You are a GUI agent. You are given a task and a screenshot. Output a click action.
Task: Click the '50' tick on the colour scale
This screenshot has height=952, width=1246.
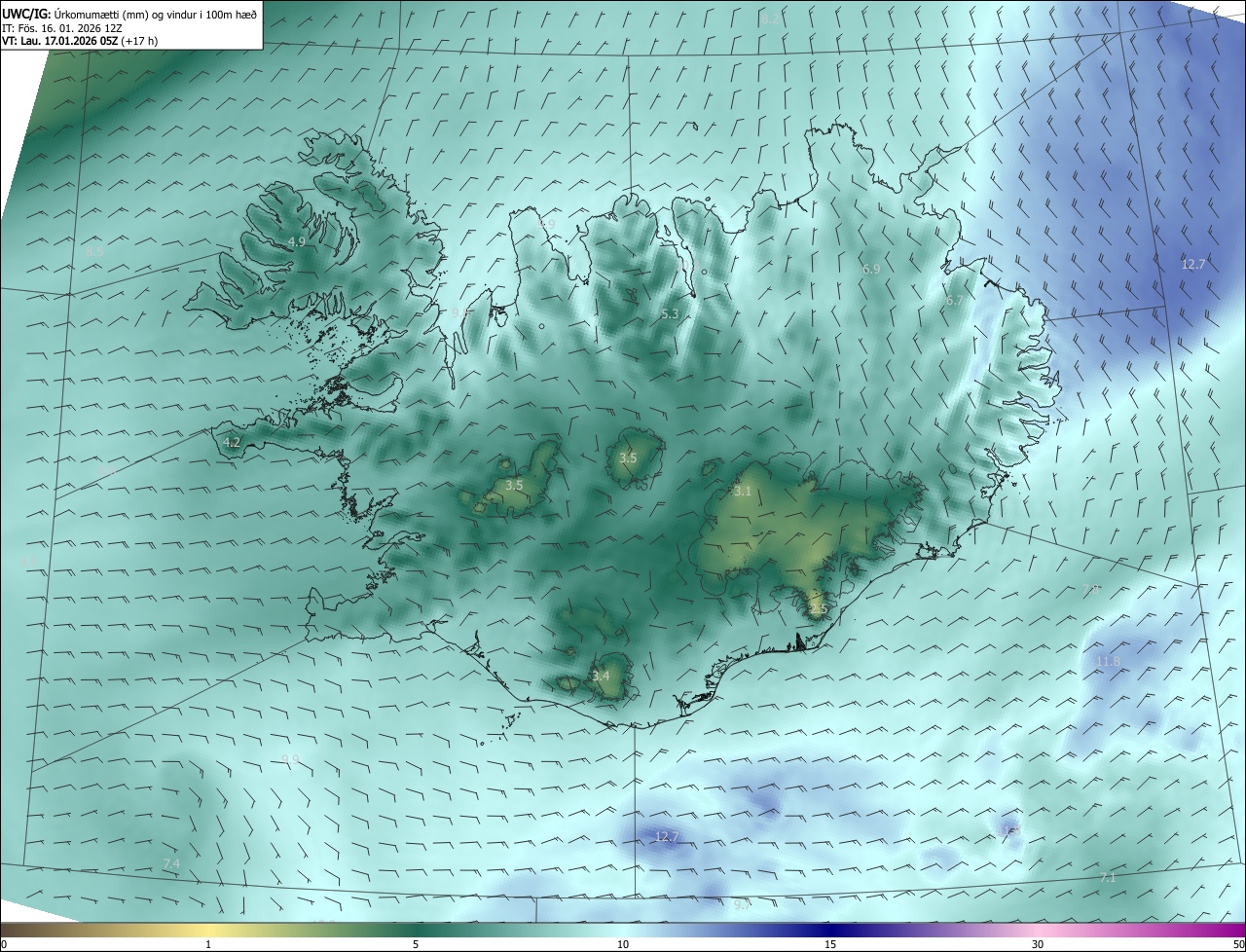coord(1238,945)
